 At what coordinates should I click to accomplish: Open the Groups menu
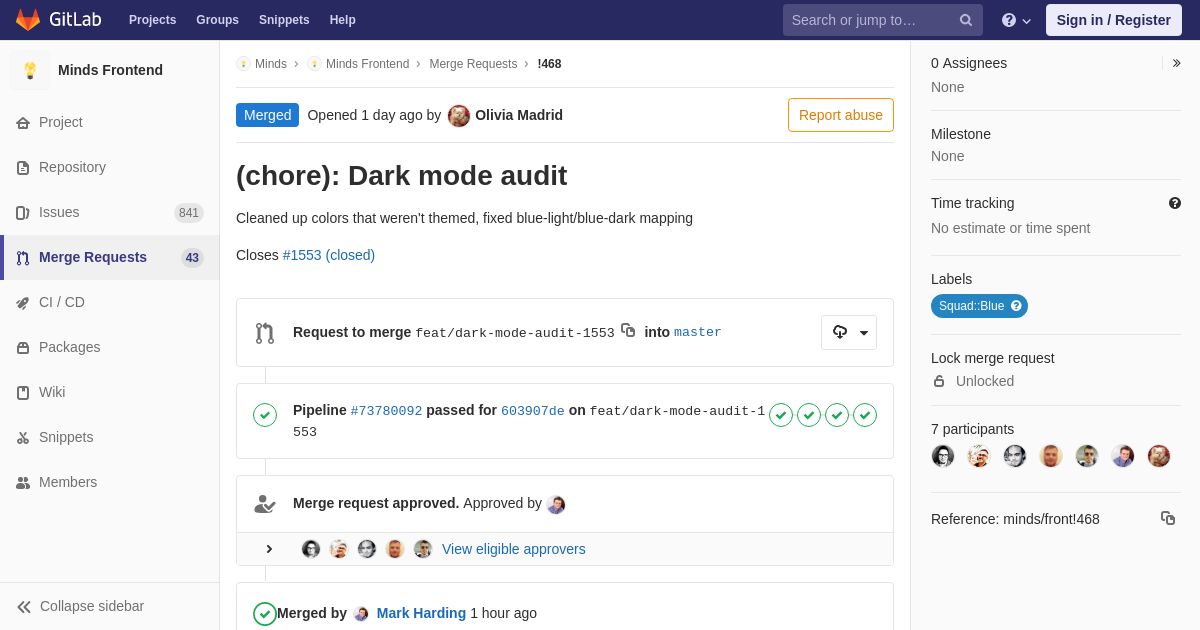(x=217, y=20)
